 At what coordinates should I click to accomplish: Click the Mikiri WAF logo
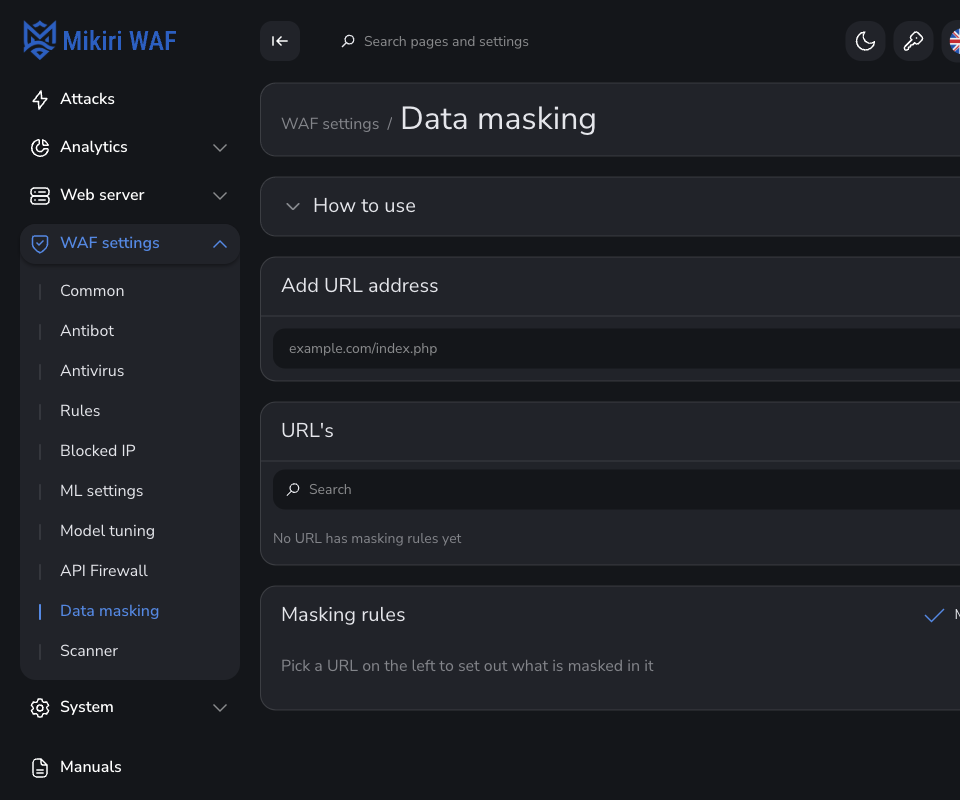(x=100, y=40)
